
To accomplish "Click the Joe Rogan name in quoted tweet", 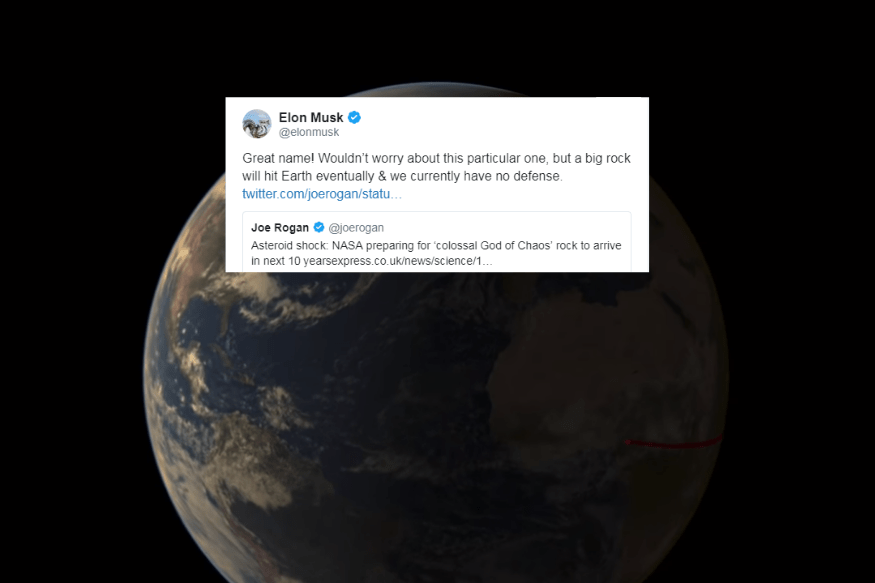I will point(280,228).
